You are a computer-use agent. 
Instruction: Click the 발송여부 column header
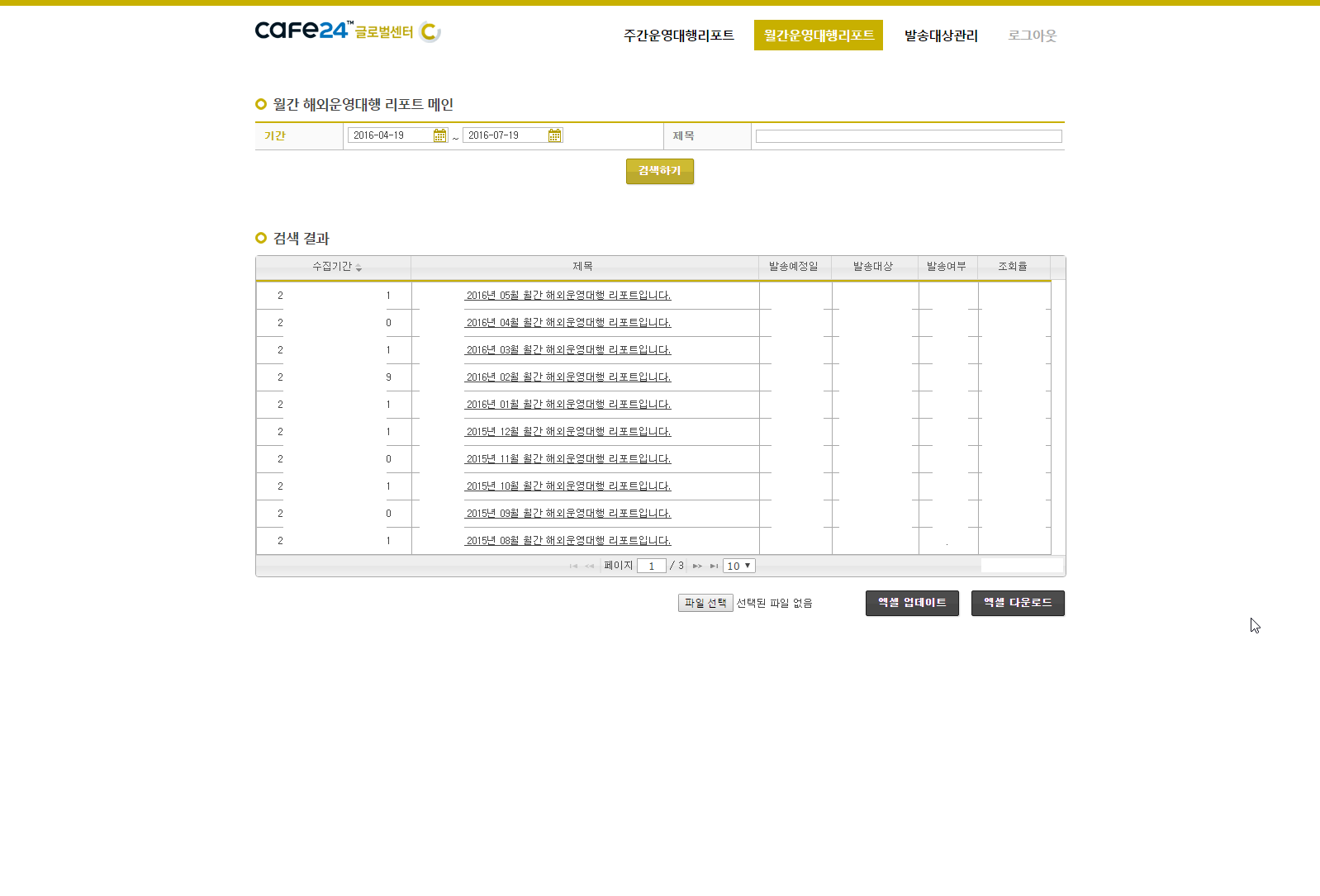[x=947, y=267]
